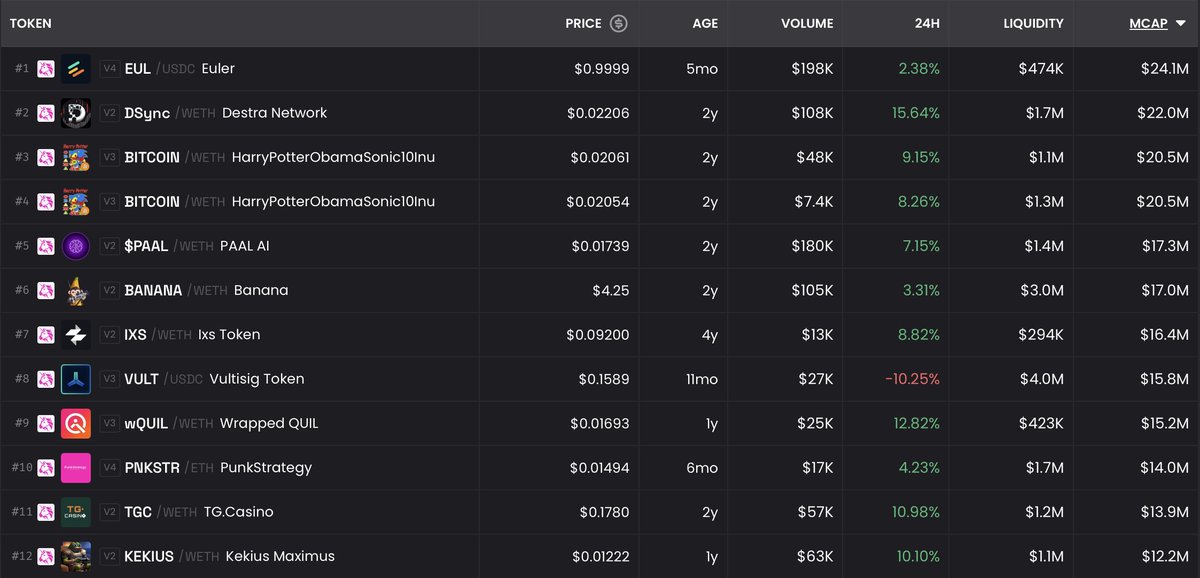Screen dimensions: 1200x578
Task: Click the token logo in row #3 BITCOIN
Action: [76, 157]
